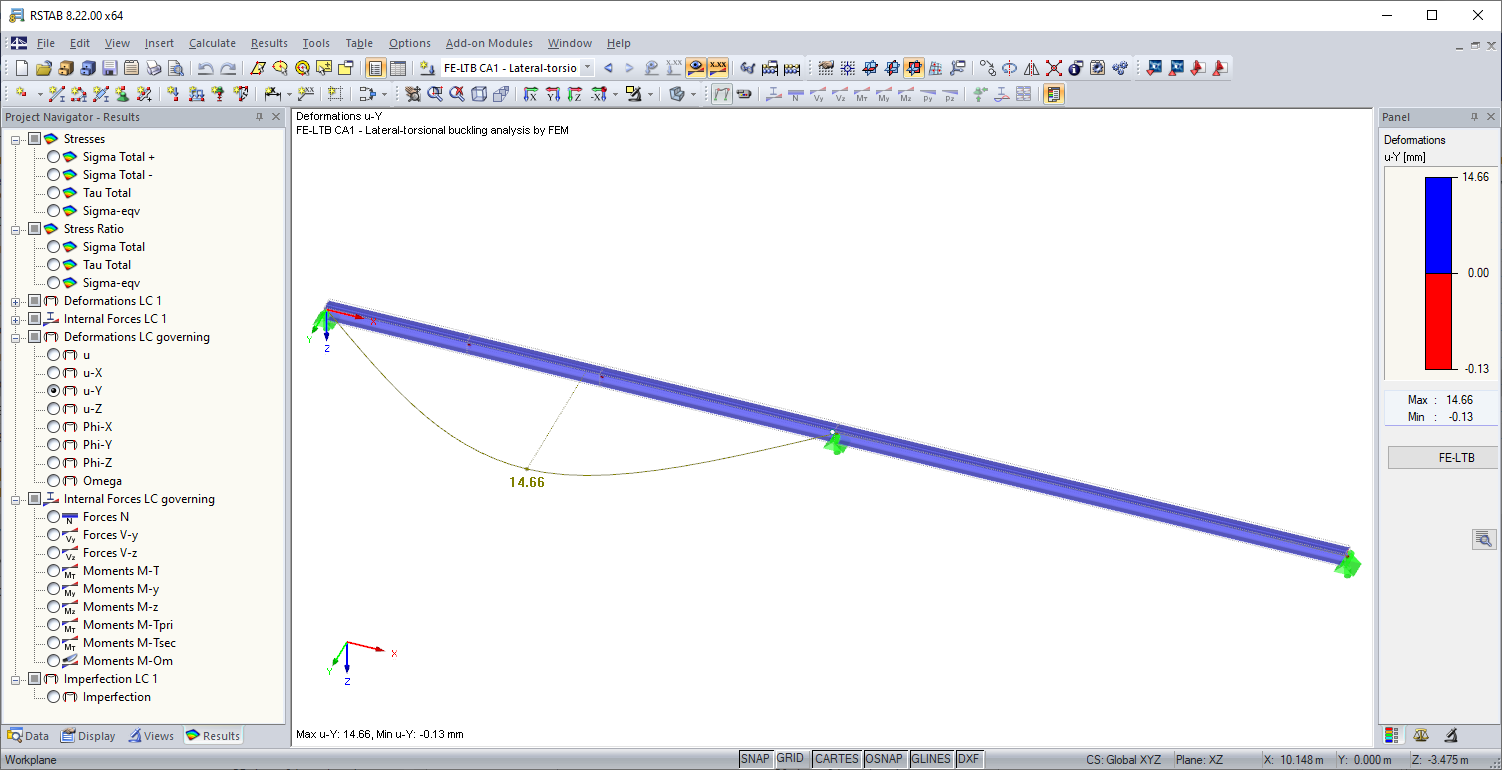1502x770 pixels.
Task: Switch to the Display tab
Action: coord(88,735)
